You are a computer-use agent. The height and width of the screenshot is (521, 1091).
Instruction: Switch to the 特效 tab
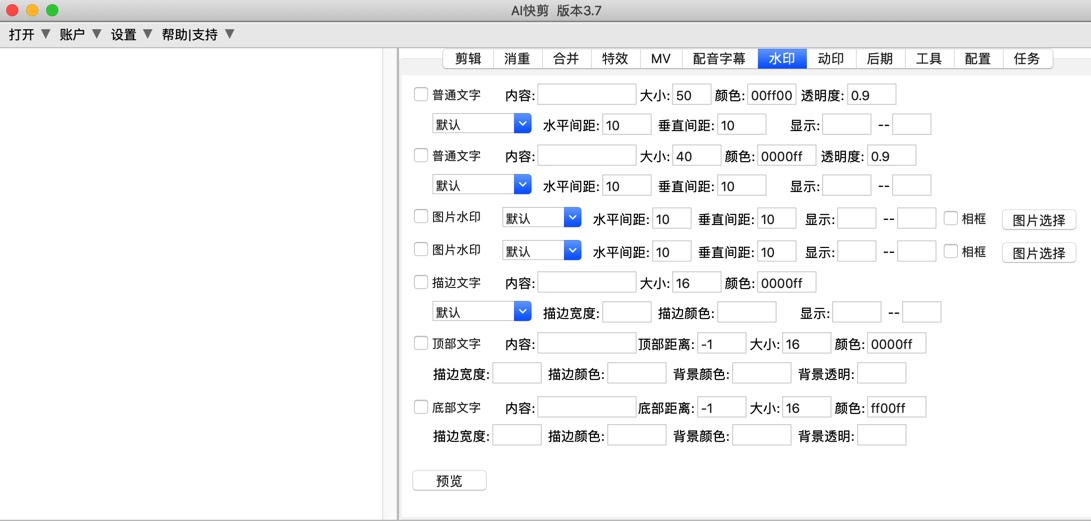[615, 59]
